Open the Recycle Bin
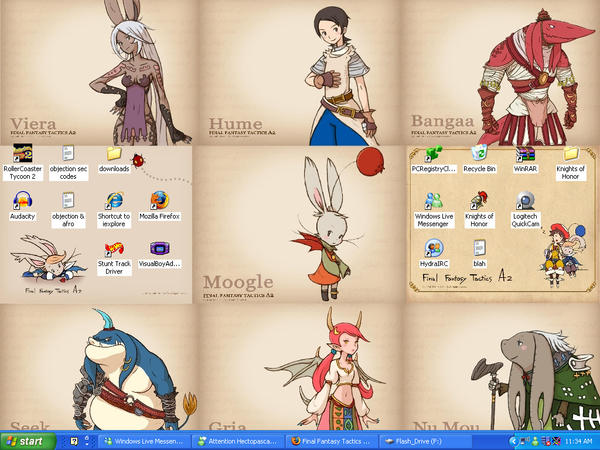 [480, 153]
